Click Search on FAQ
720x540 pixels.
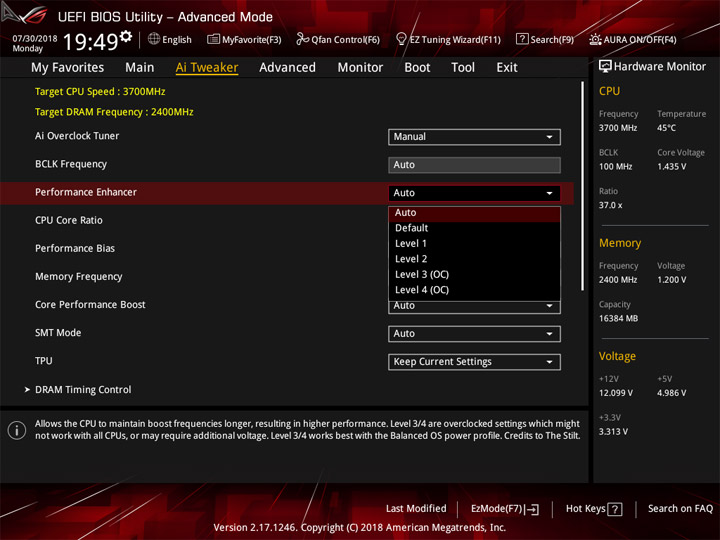click(x=681, y=509)
